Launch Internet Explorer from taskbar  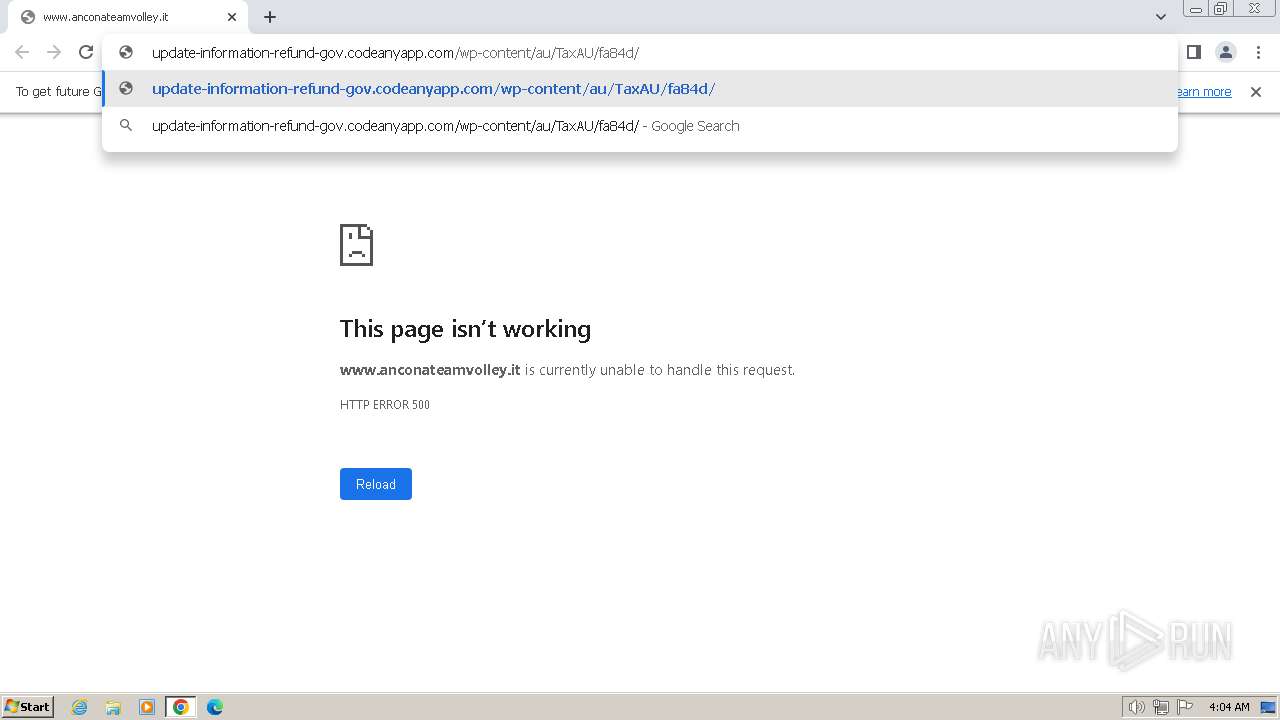point(80,707)
